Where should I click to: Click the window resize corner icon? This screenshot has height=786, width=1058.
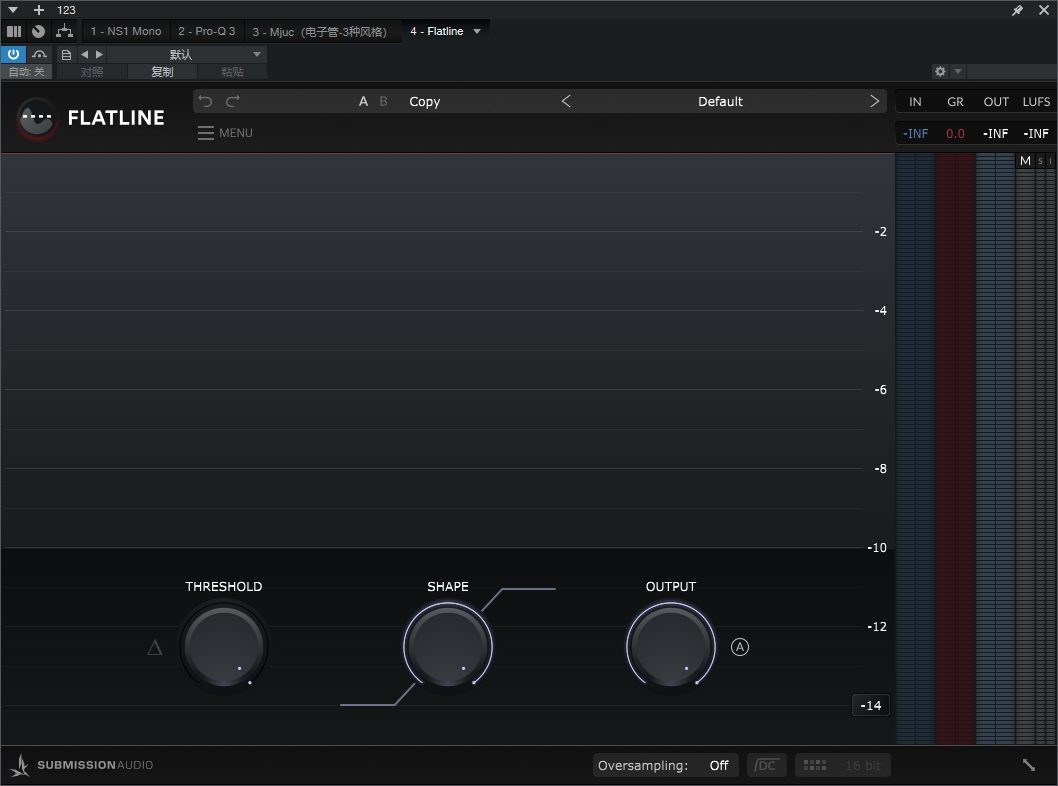tap(1028, 764)
